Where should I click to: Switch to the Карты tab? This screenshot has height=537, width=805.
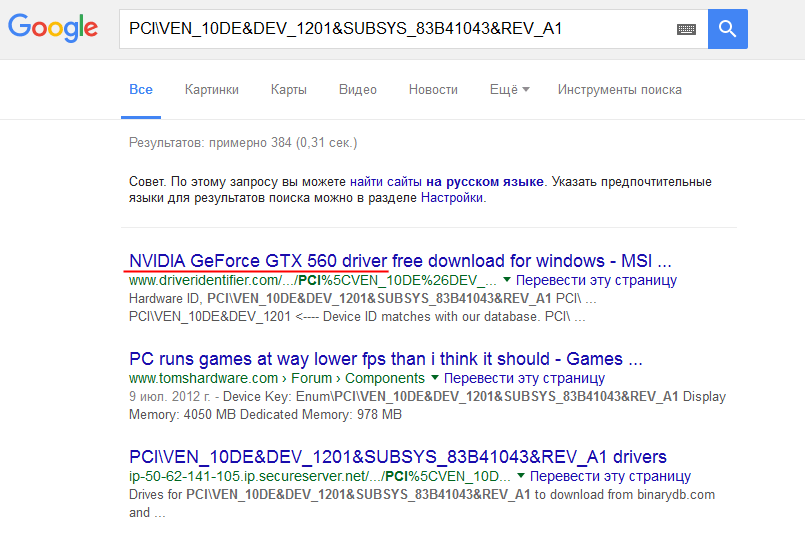[x=289, y=90]
